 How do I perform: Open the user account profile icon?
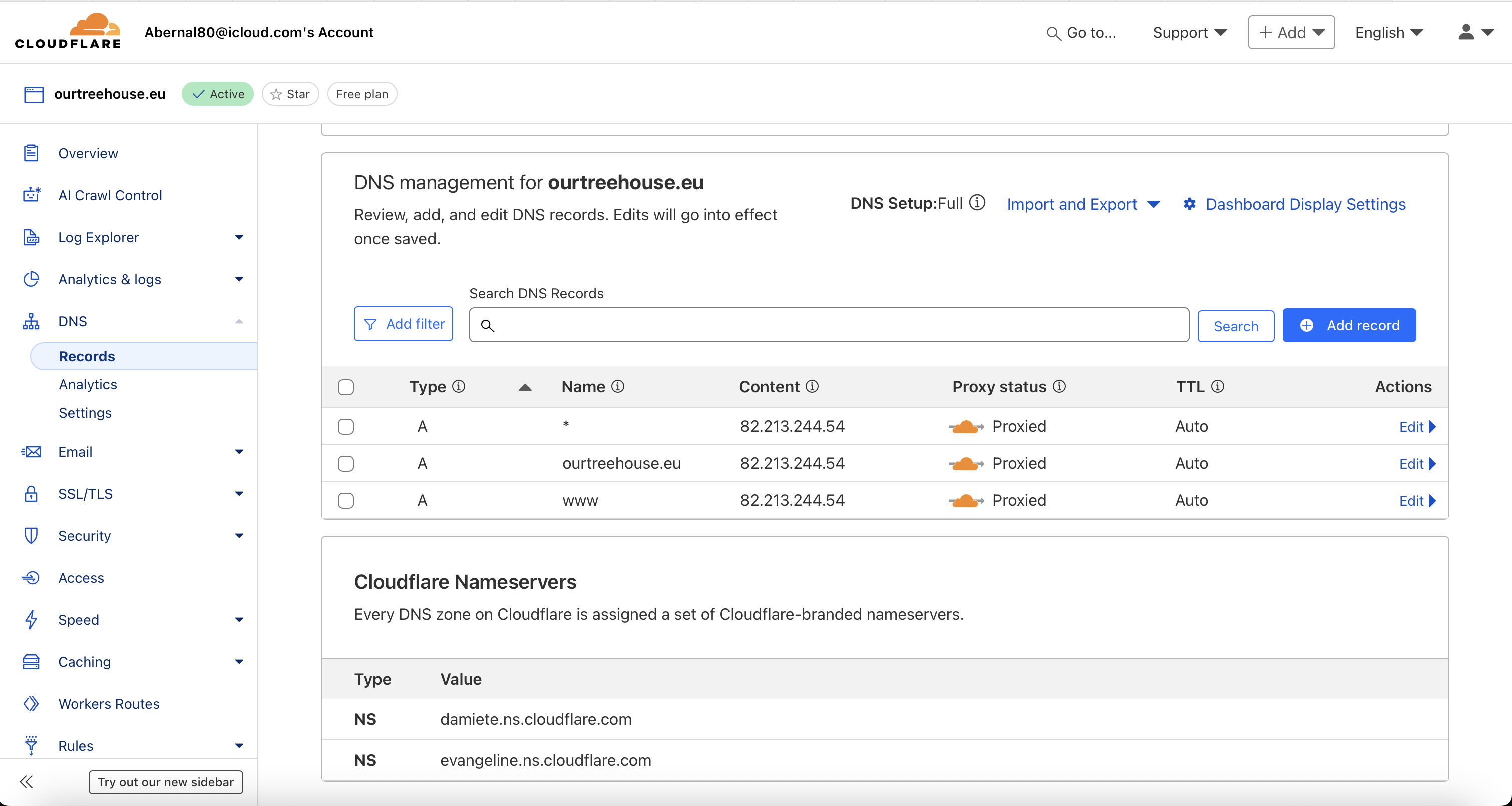click(1466, 32)
